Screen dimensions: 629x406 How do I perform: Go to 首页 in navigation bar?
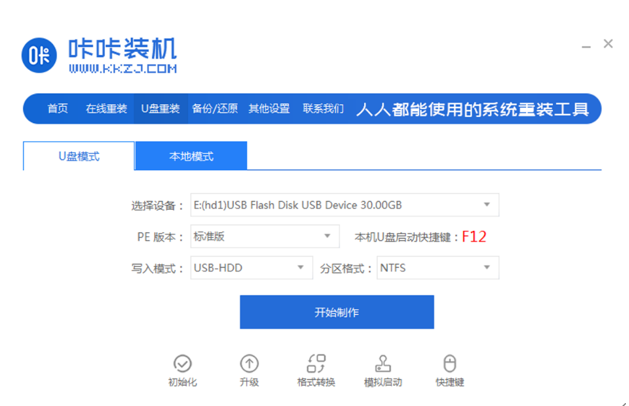(58, 108)
